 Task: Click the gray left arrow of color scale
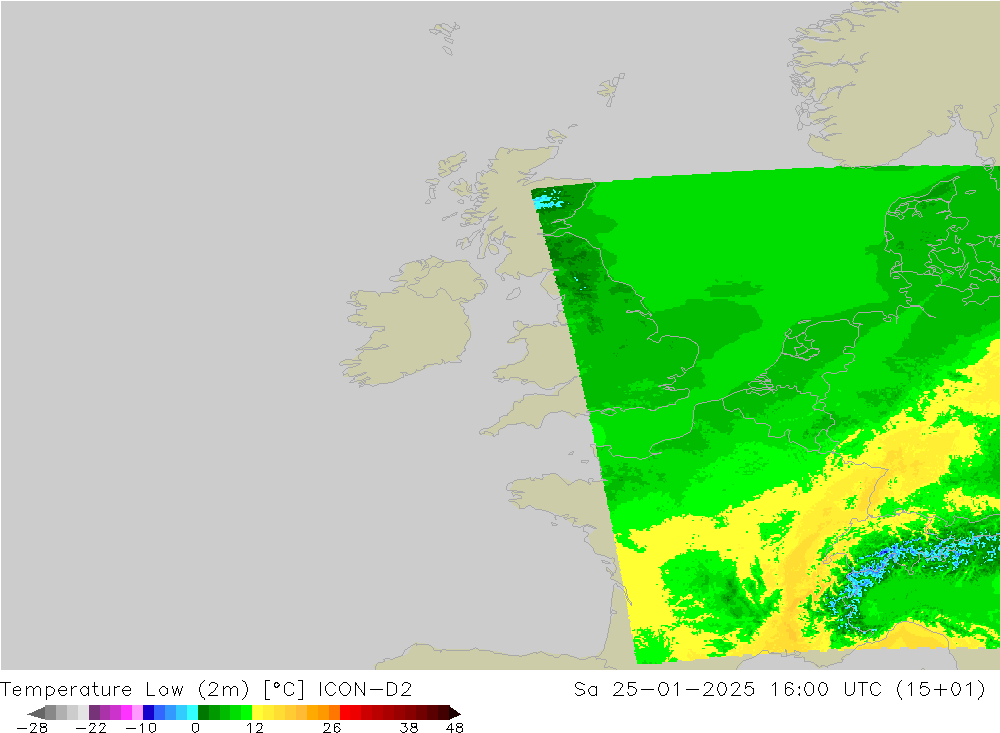click(x=36, y=713)
